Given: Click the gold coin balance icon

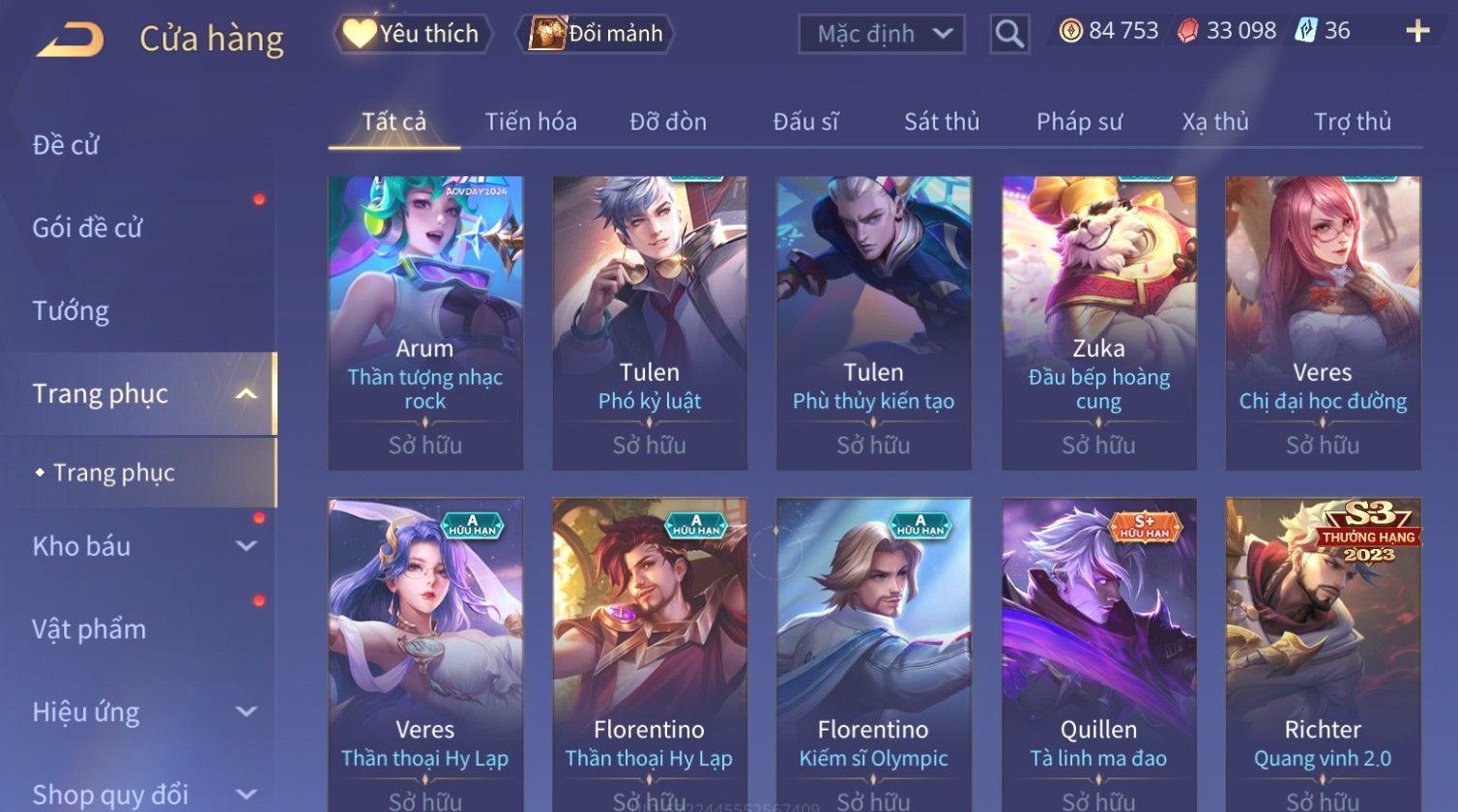Looking at the screenshot, I should click(1071, 31).
